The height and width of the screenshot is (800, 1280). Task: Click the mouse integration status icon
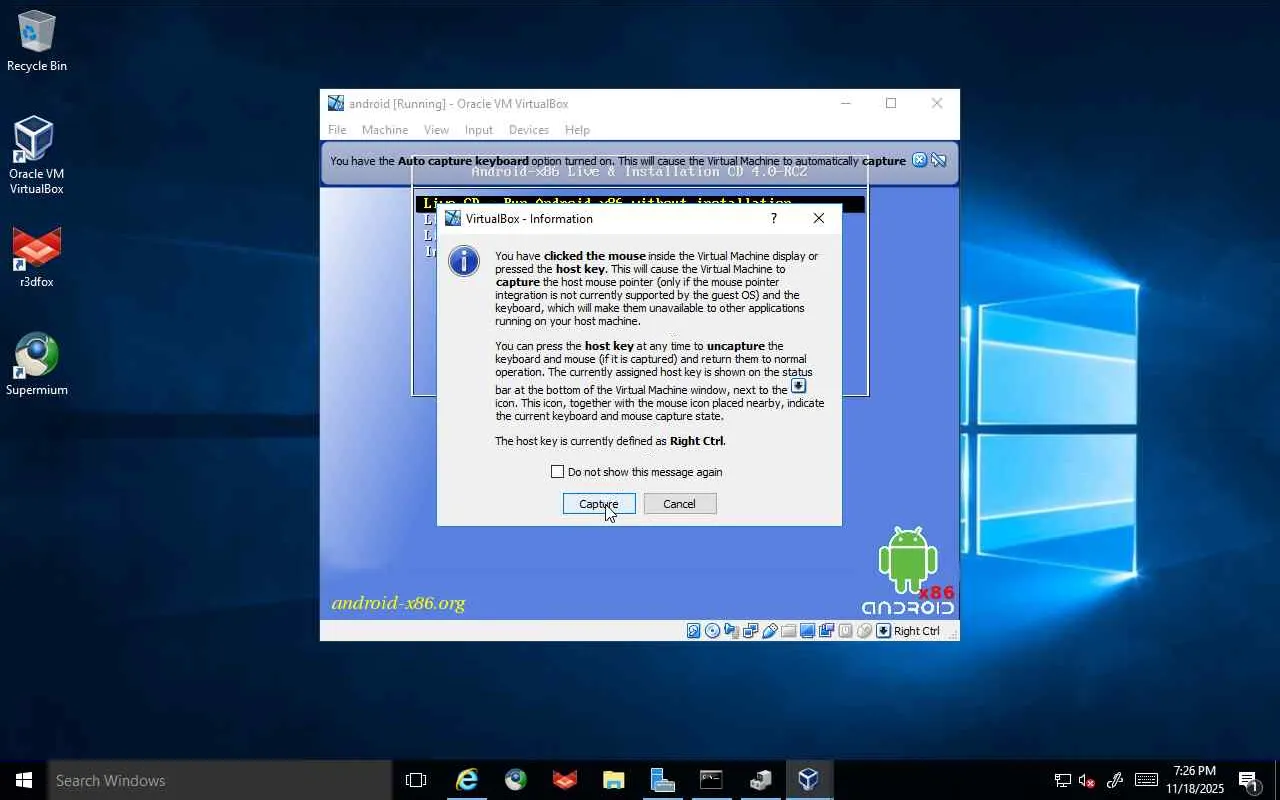[865, 631]
